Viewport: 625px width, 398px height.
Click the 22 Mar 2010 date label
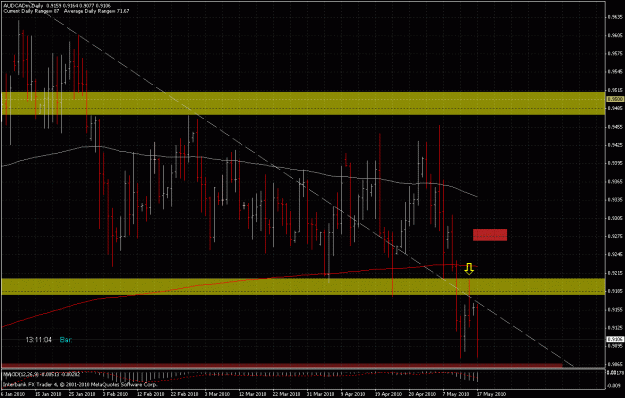point(287,394)
